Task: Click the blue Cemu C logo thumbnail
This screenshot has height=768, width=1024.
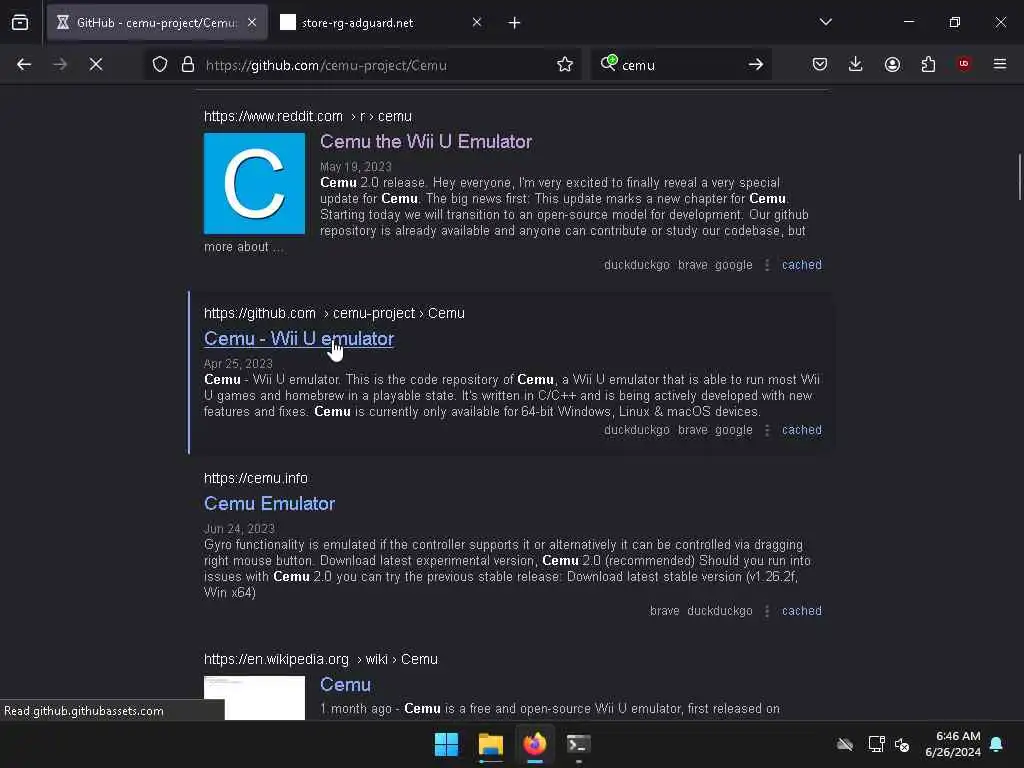Action: (254, 184)
